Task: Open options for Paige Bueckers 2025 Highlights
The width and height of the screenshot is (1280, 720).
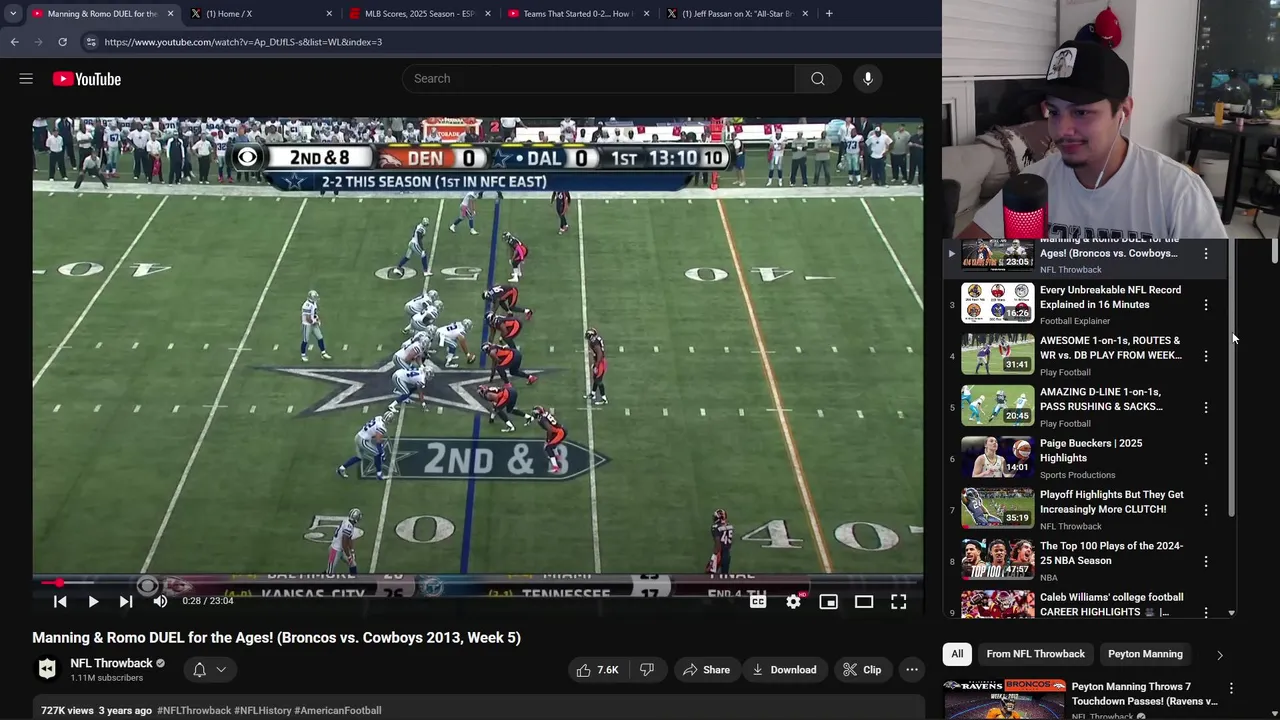Action: coord(1206,459)
